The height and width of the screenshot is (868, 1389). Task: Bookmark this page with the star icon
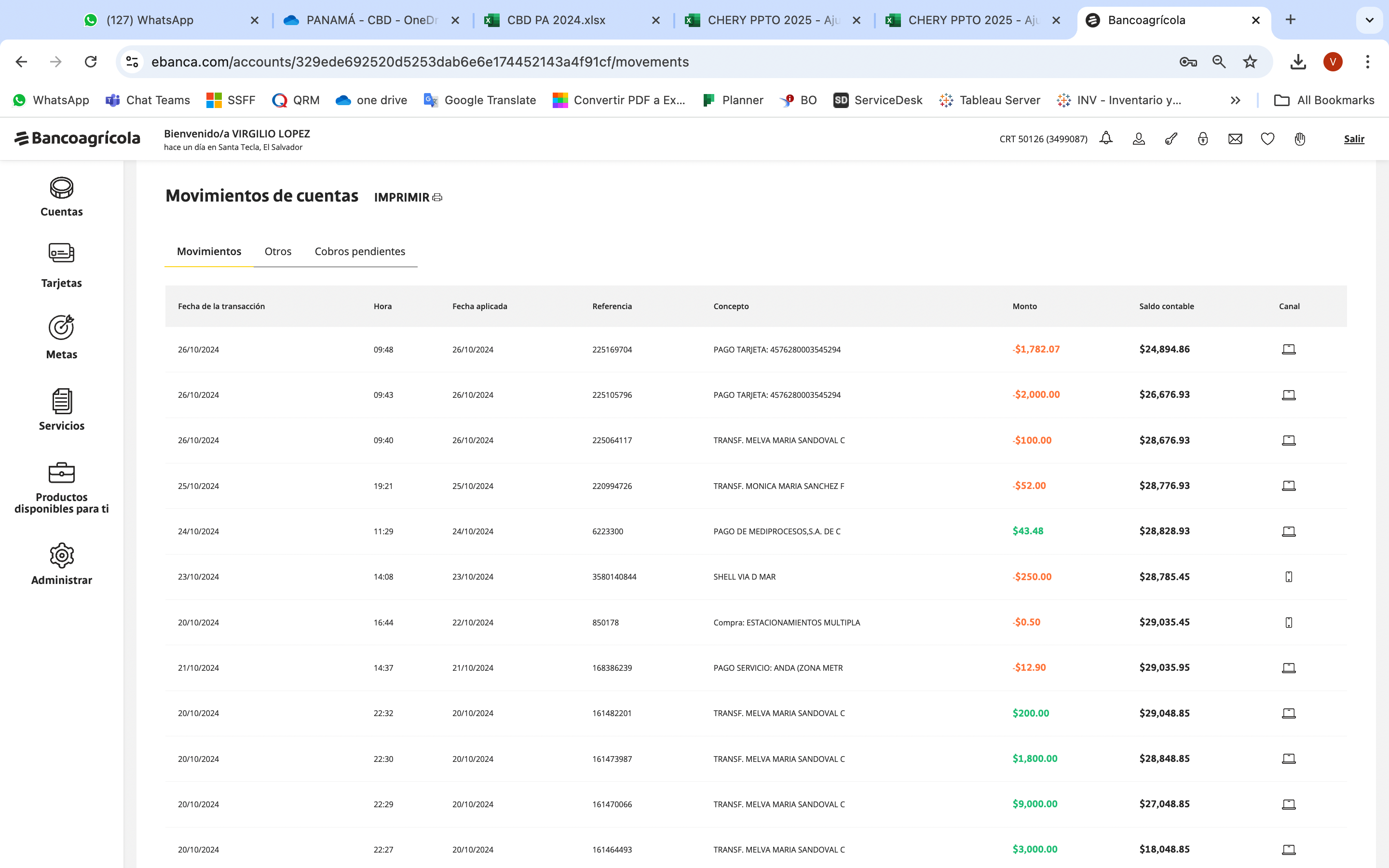click(x=1250, y=62)
